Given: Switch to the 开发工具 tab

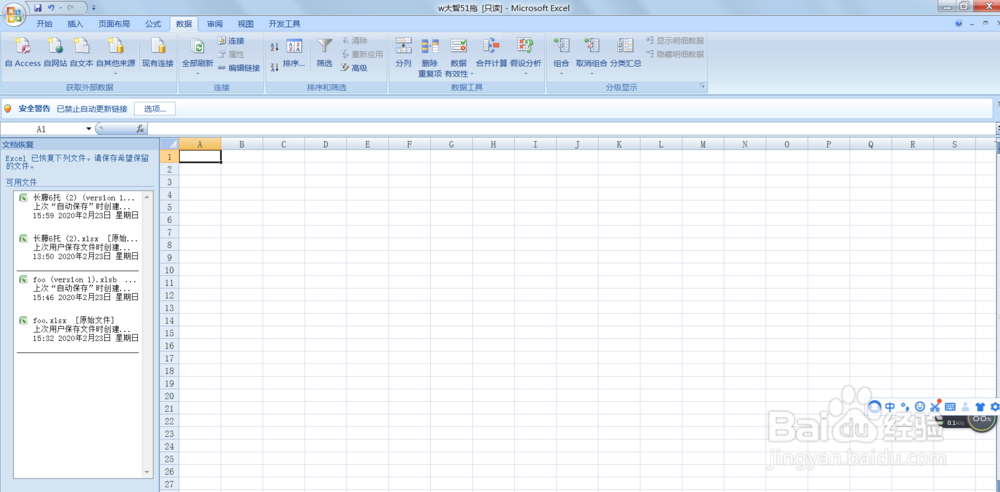Looking at the screenshot, I should click(x=284, y=24).
